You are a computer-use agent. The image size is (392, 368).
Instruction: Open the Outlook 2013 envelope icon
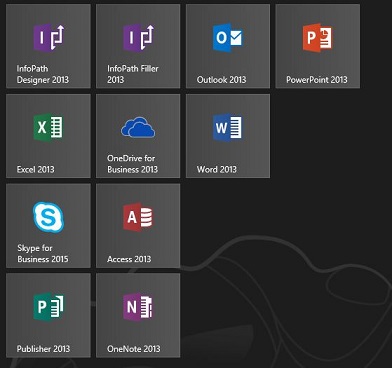(x=228, y=37)
